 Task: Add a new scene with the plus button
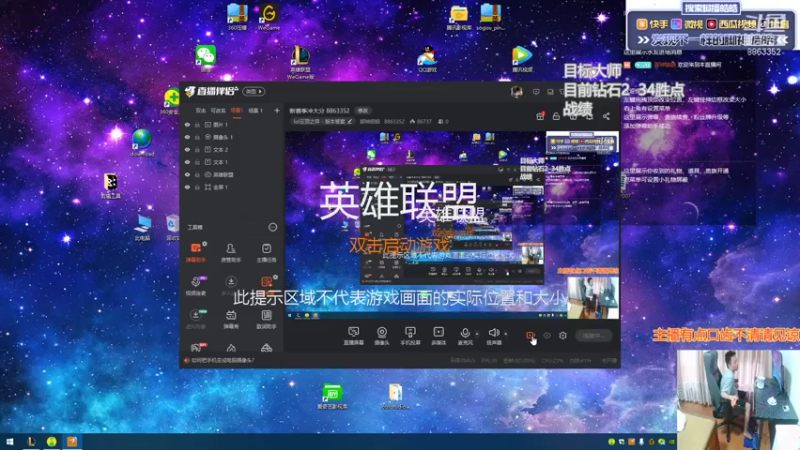pos(277,110)
